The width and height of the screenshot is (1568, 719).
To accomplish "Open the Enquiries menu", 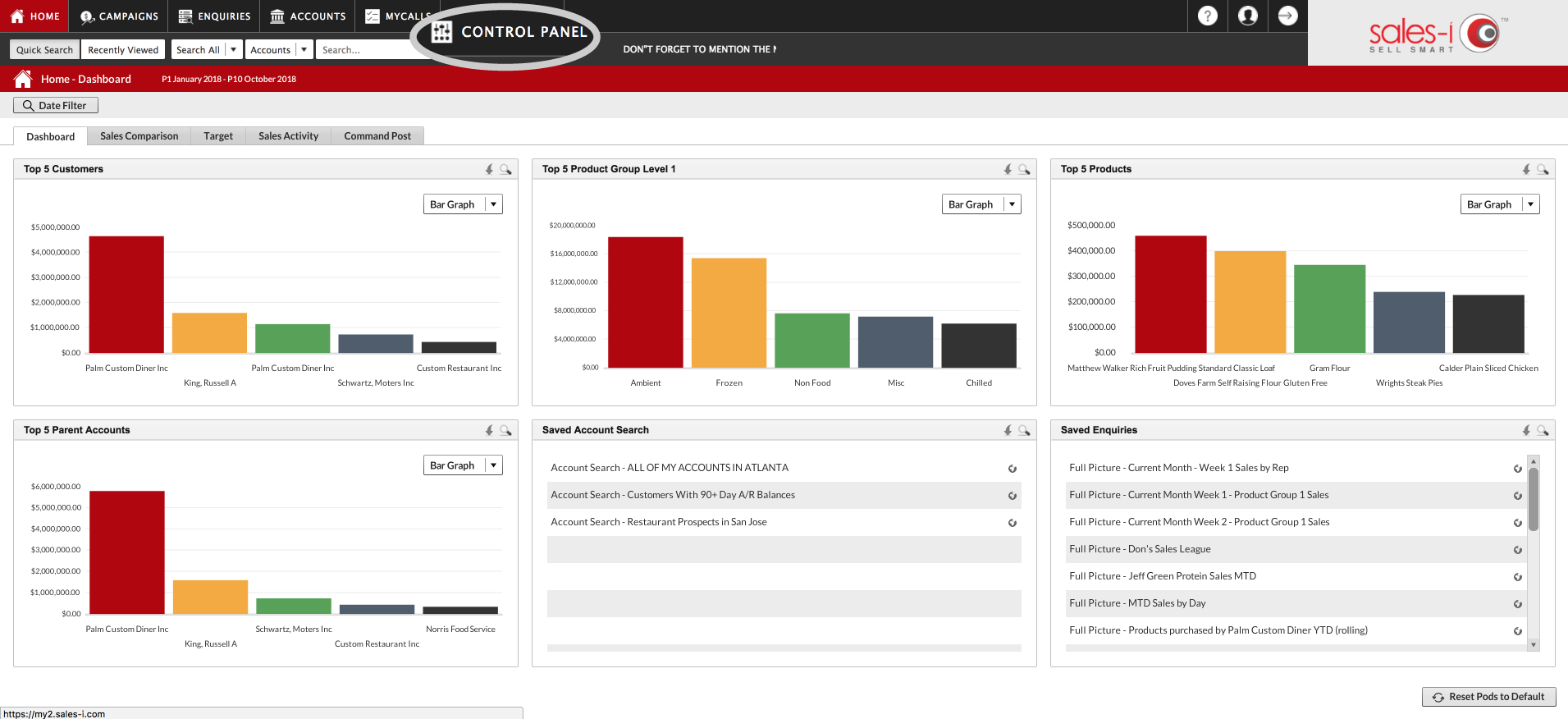I will pos(214,16).
